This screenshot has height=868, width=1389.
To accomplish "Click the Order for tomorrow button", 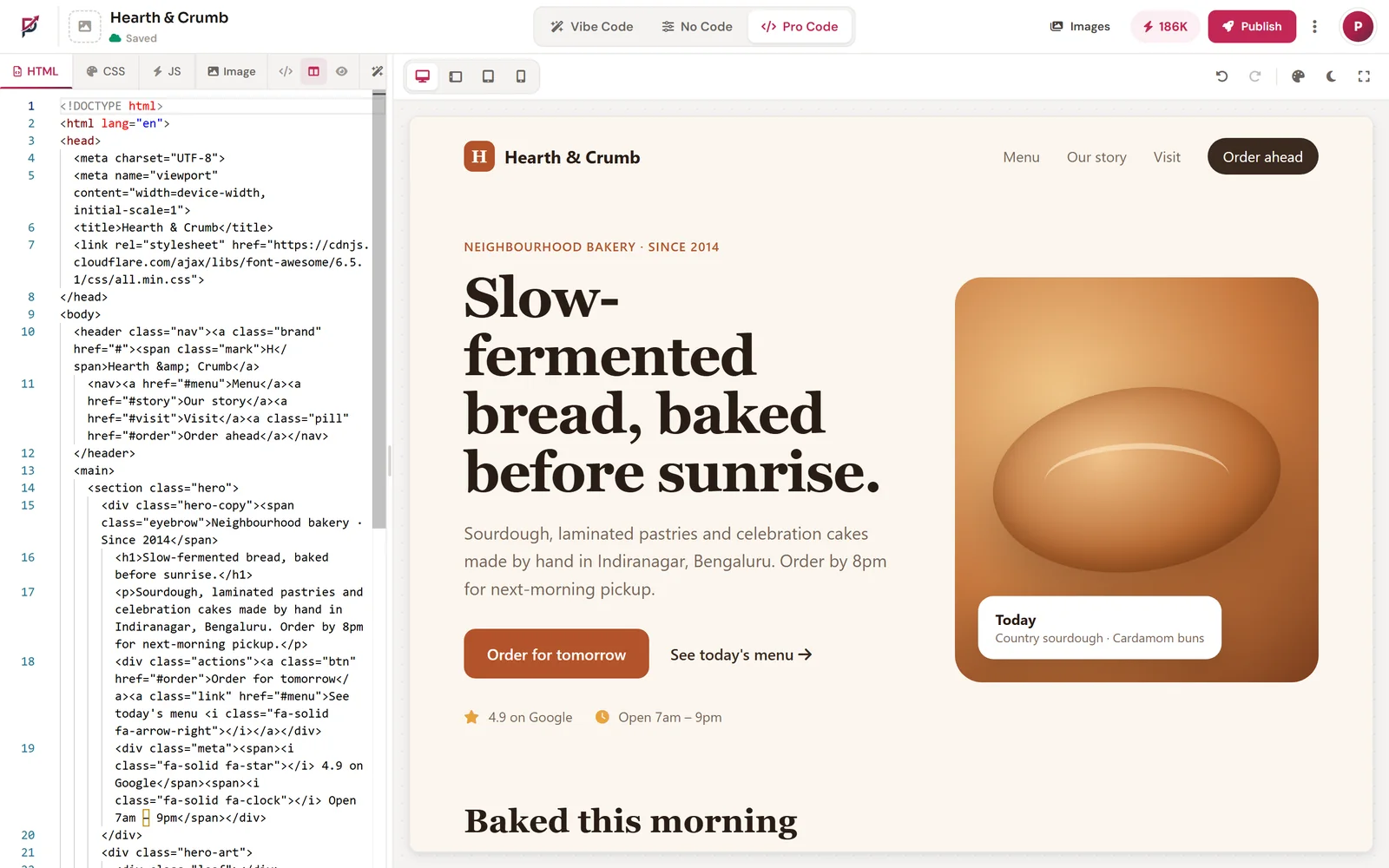I will 556,654.
